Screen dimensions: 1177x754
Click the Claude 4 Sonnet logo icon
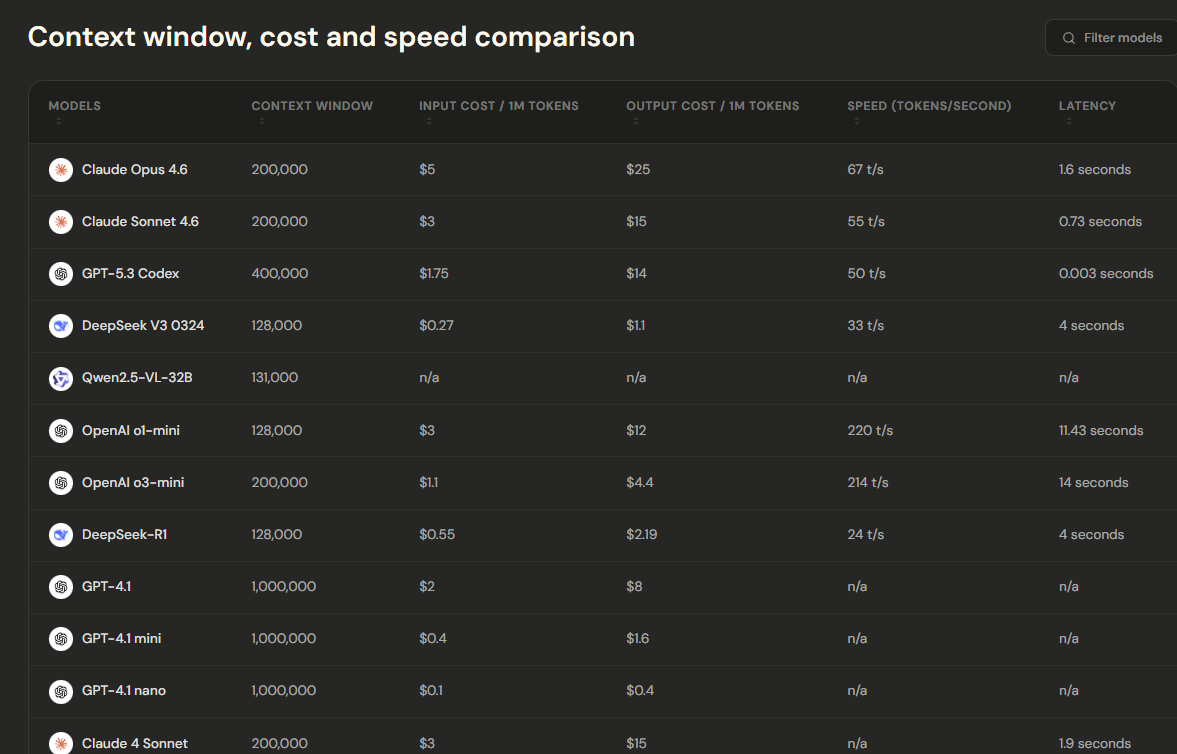(61, 743)
